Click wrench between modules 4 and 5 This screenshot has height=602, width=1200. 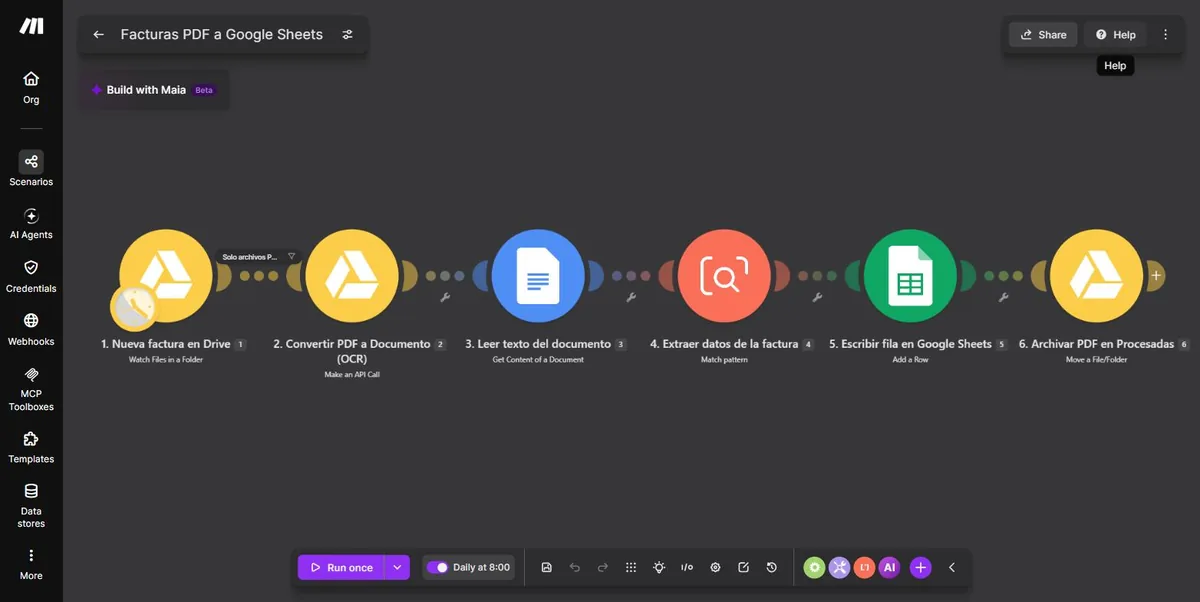pyautogui.click(x=817, y=297)
